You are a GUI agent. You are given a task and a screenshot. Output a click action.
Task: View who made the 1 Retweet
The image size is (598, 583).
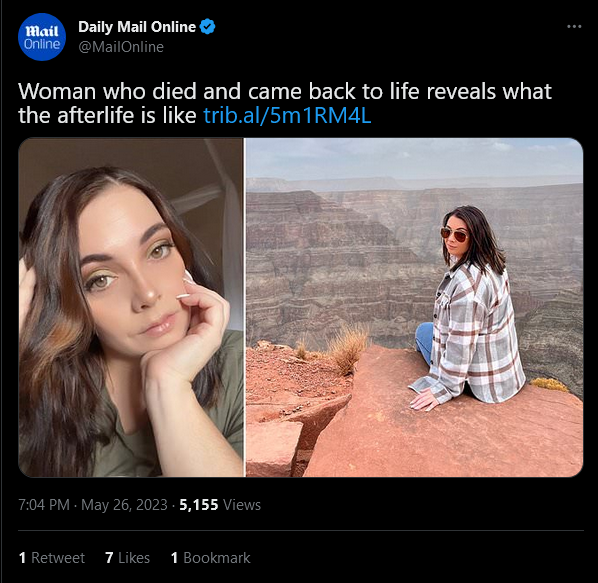[52, 558]
